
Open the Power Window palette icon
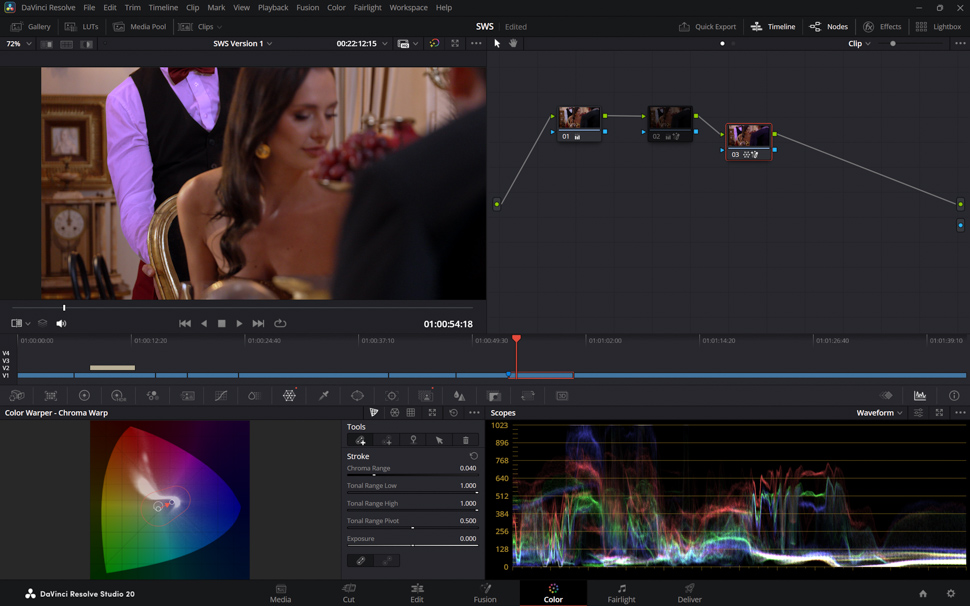357,396
